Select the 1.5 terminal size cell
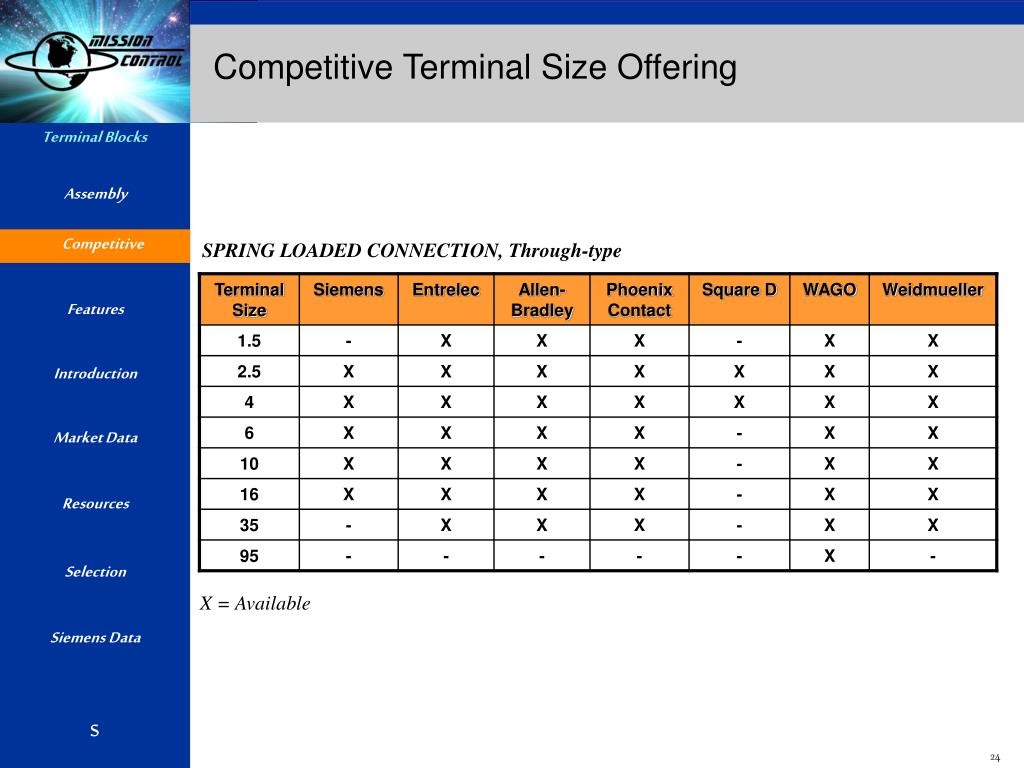 point(249,341)
